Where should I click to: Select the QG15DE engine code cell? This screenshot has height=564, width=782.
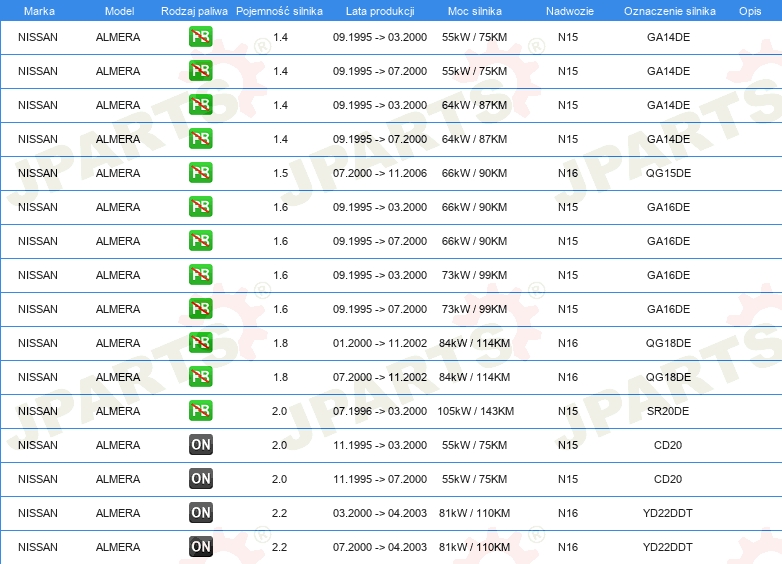668,173
